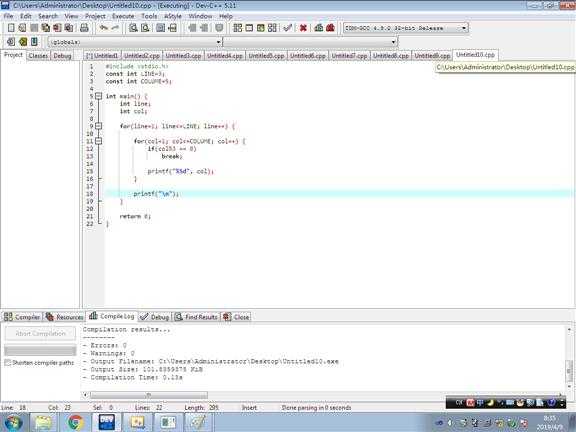Start debugging with the checkmark icon

click(288, 28)
